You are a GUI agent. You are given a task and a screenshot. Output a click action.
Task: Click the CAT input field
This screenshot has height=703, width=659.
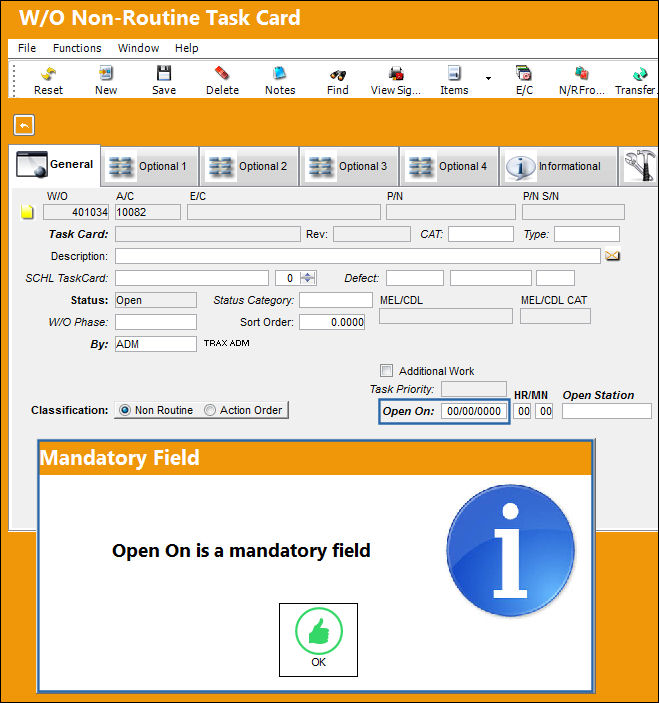click(481, 234)
